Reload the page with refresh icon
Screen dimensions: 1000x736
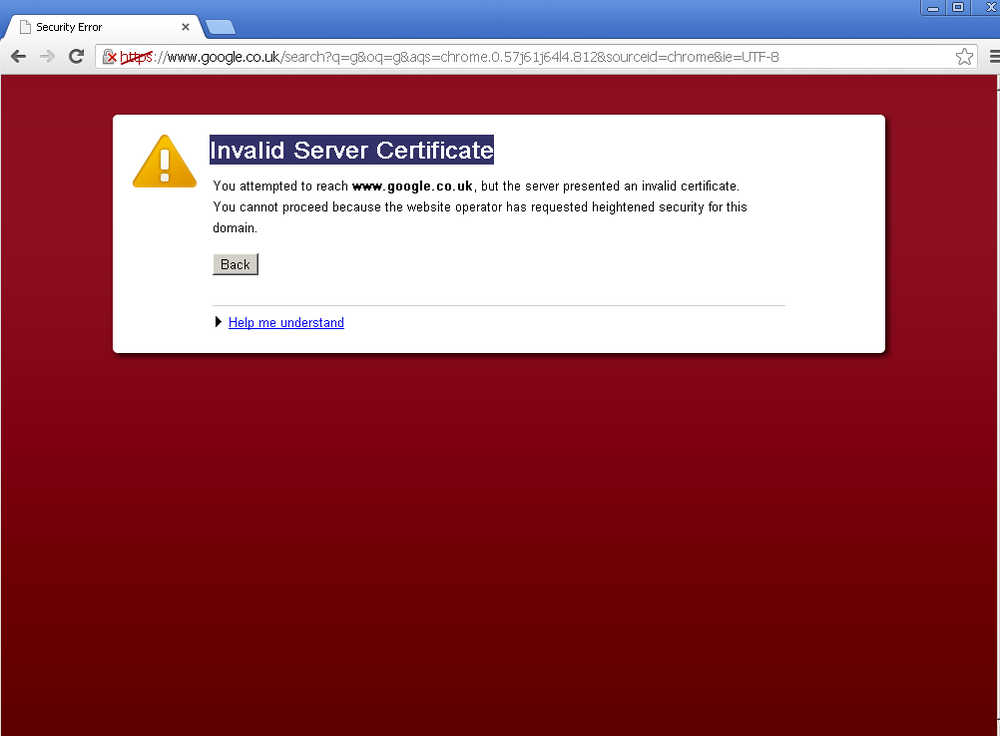click(x=77, y=57)
